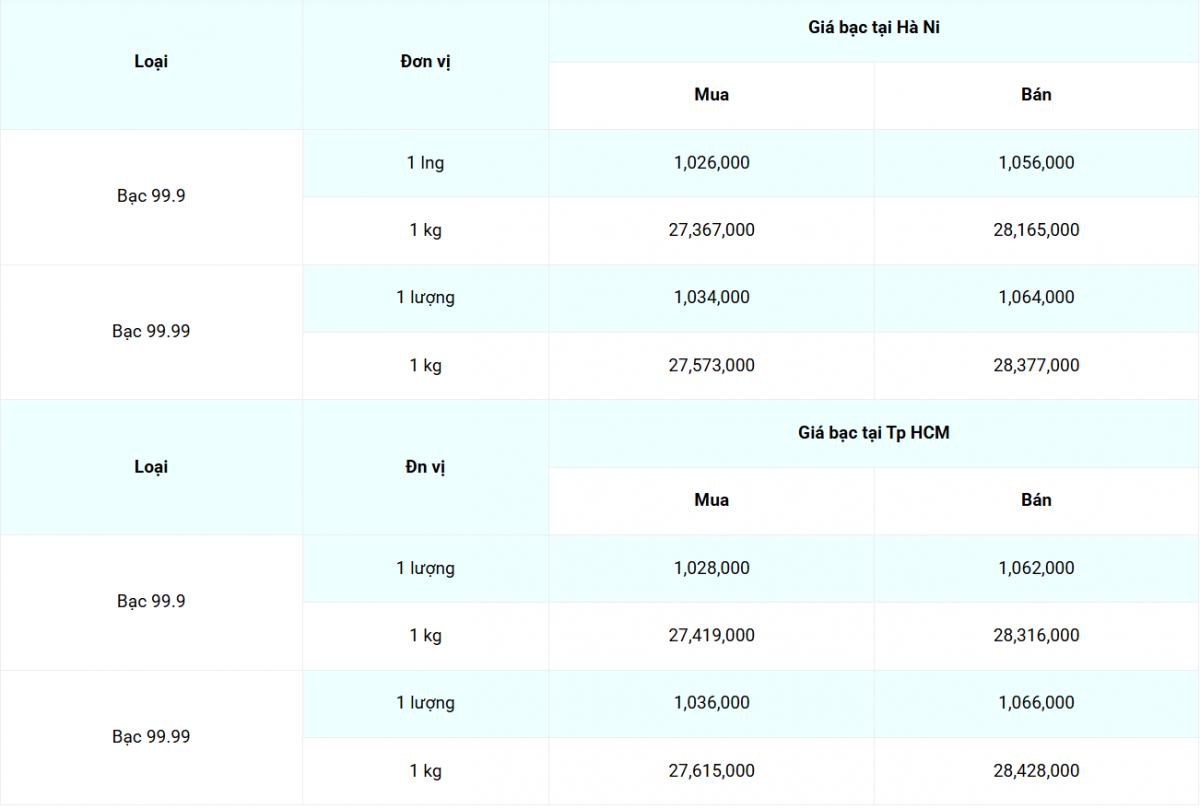Select the 28,428,000 value
This screenshot has height=809, width=1200.
point(1036,771)
